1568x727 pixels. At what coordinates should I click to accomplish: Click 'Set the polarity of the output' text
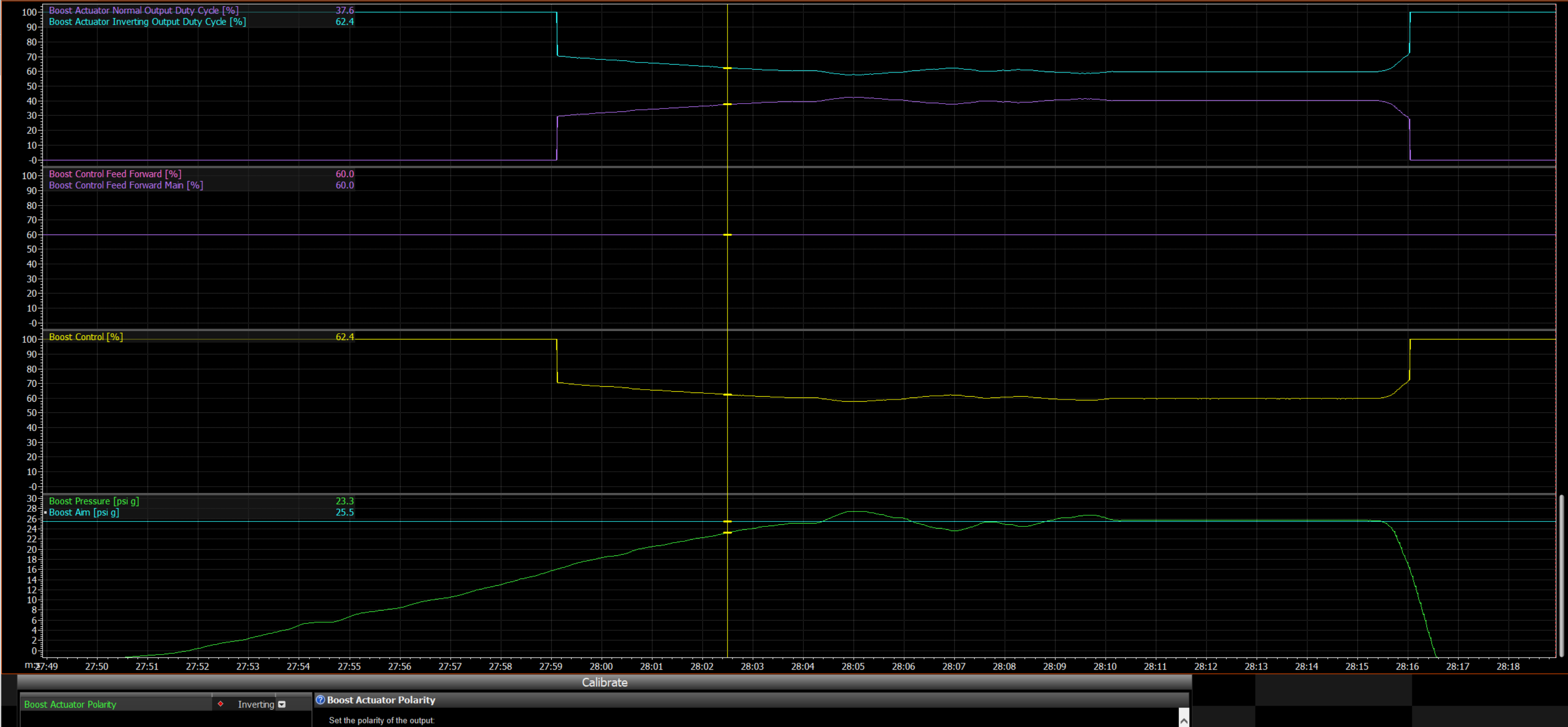click(382, 720)
